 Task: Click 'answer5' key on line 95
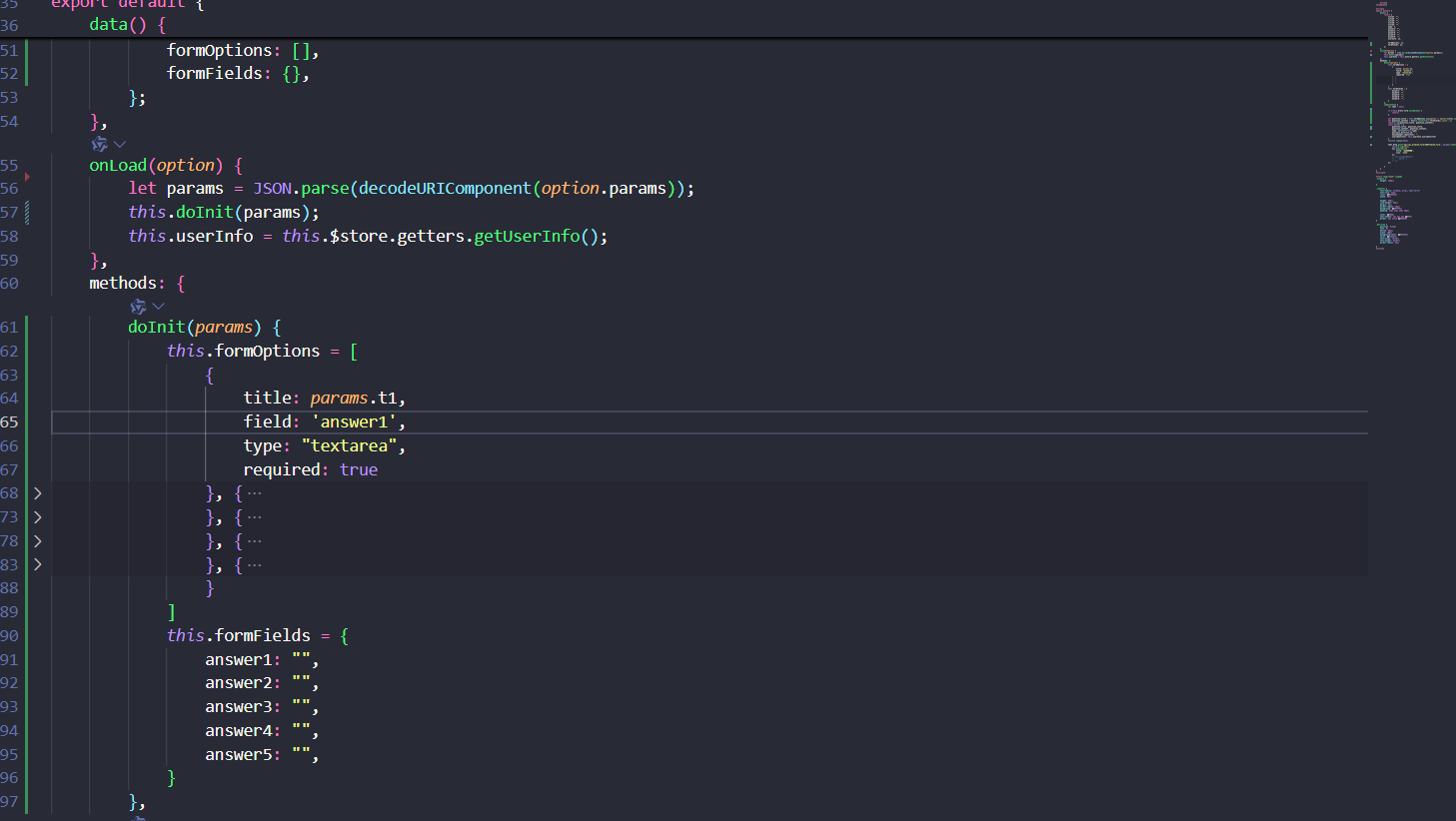239,755
